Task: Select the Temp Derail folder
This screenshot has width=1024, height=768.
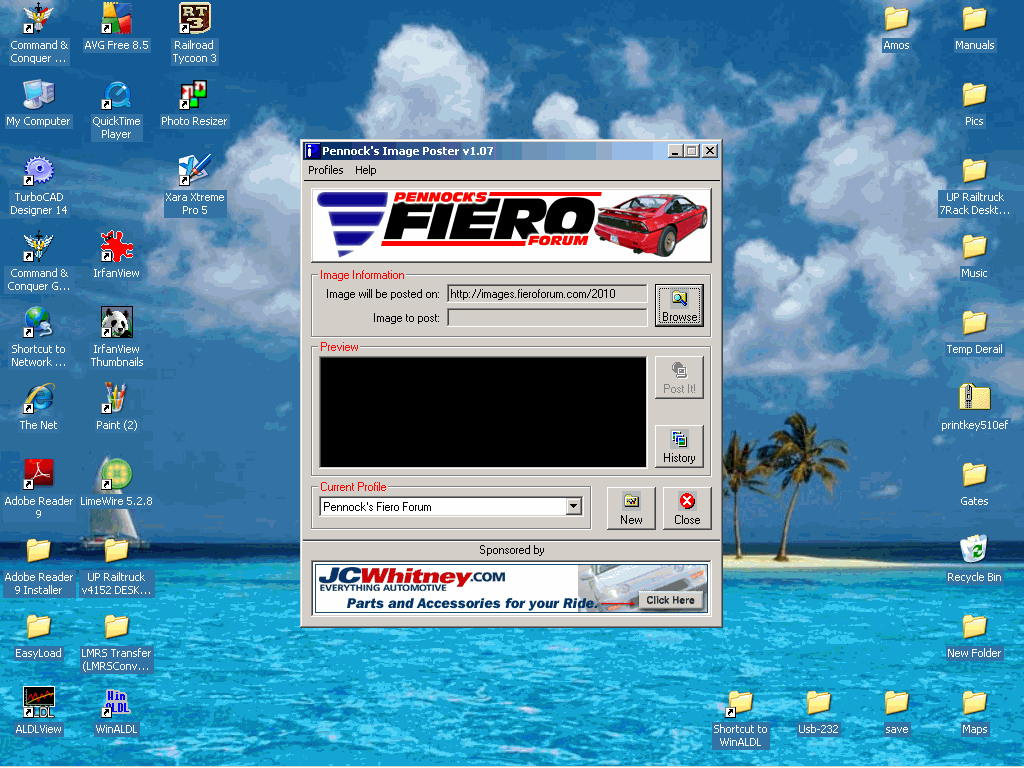Action: pos(974,331)
